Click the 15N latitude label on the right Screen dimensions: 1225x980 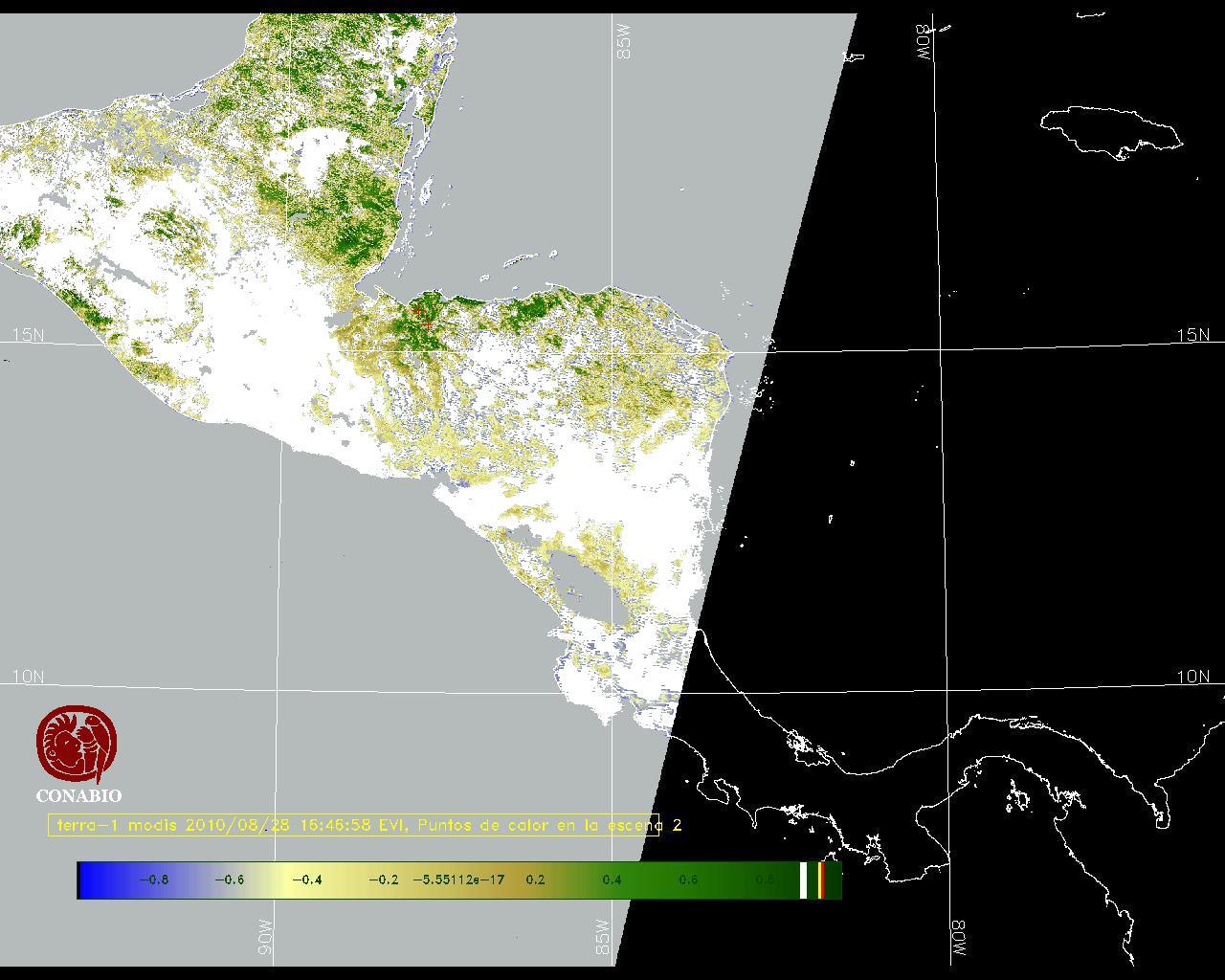1192,335
